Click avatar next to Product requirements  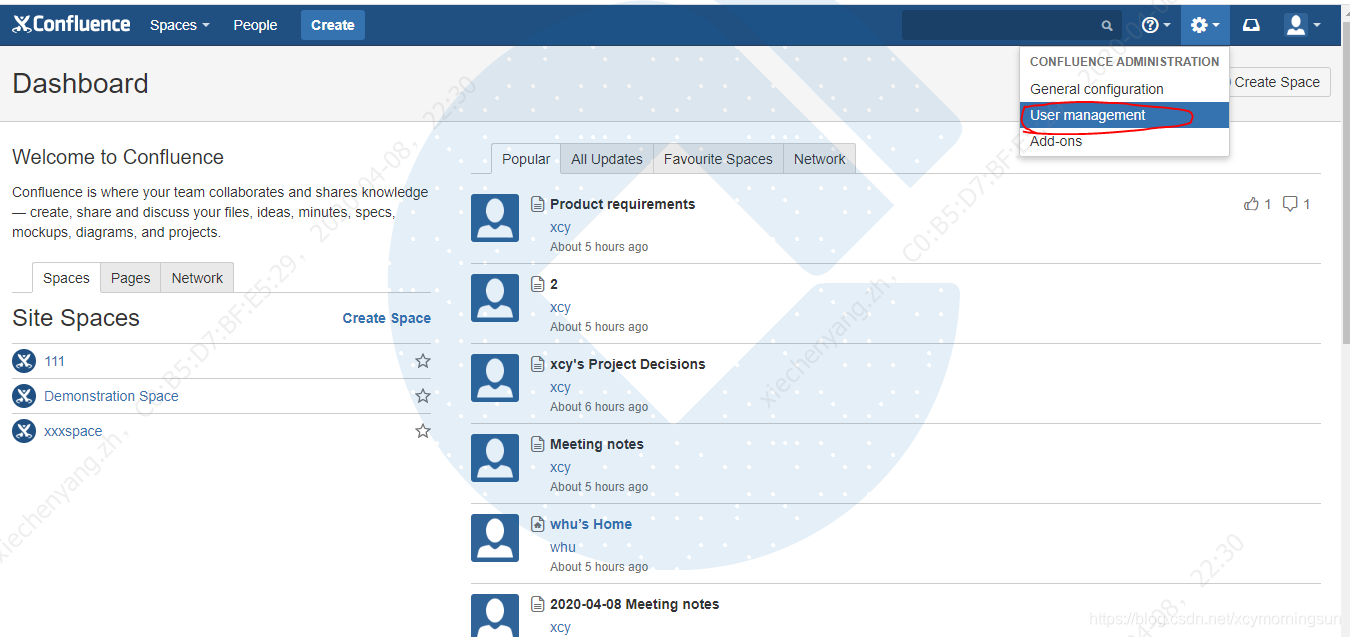pos(495,218)
